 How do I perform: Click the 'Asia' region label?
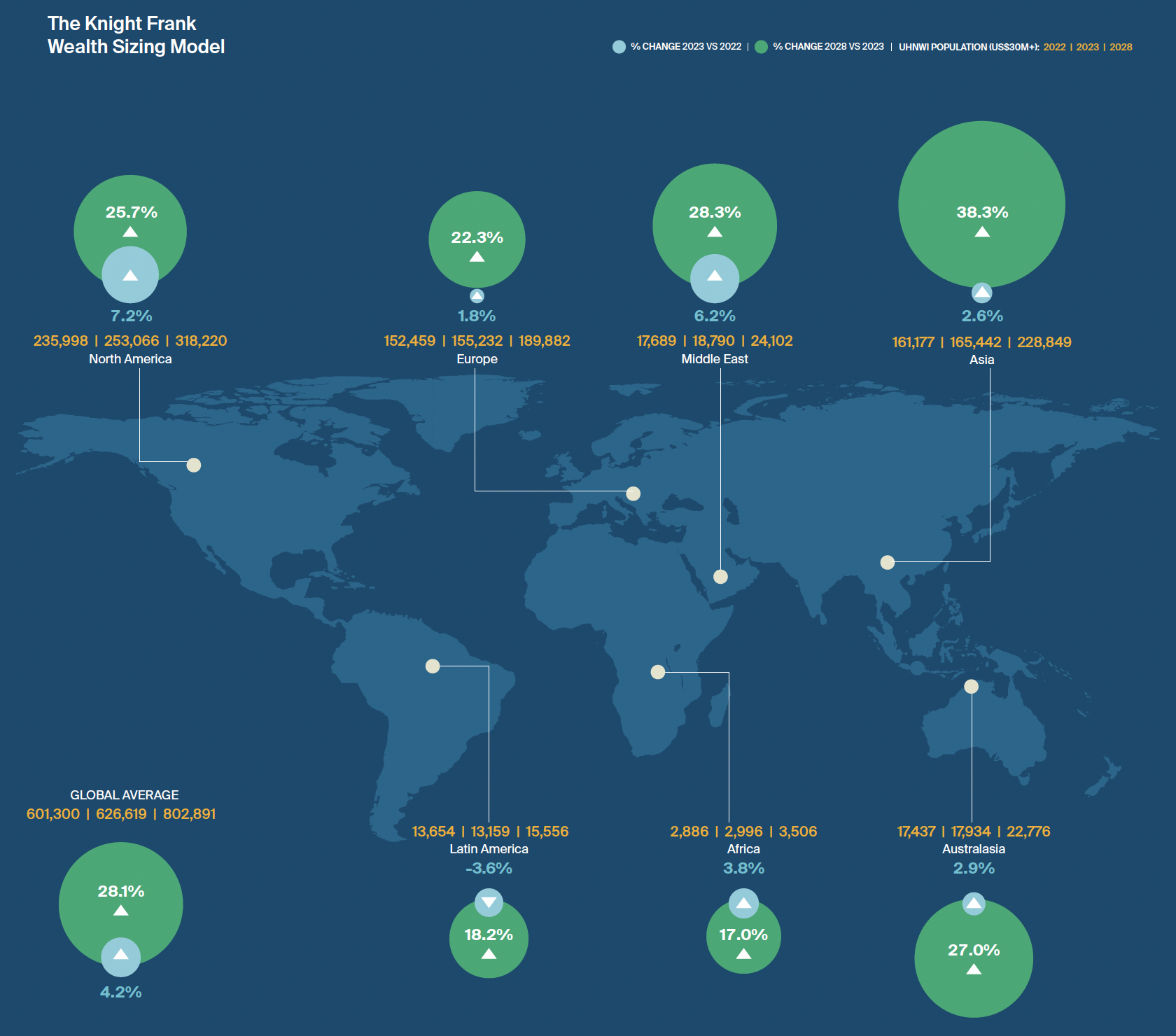point(981,360)
